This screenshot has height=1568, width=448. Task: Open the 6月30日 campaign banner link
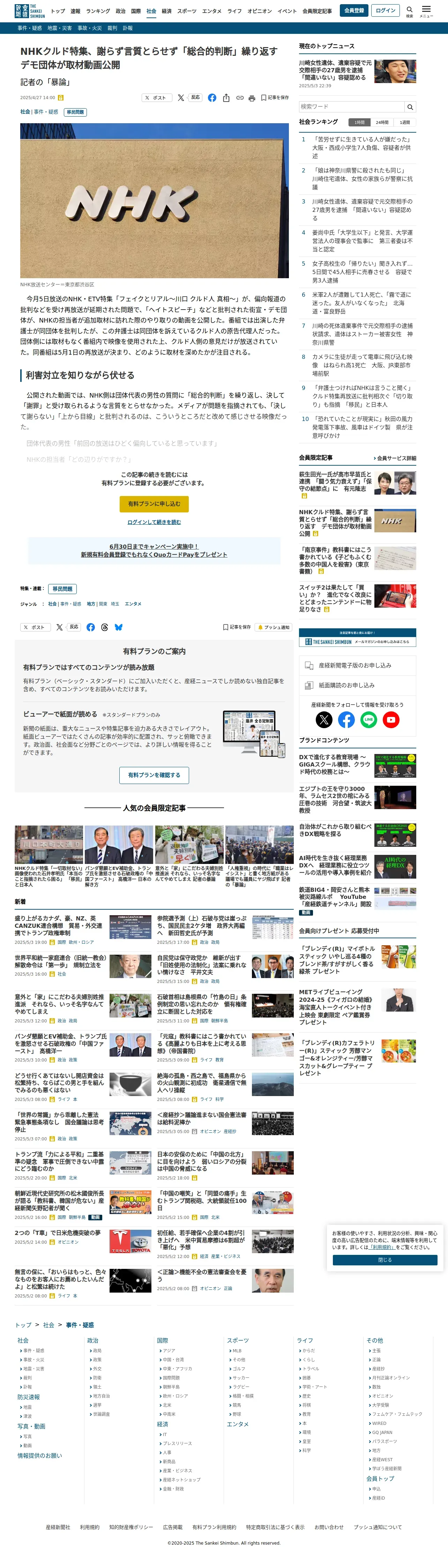pos(154,550)
